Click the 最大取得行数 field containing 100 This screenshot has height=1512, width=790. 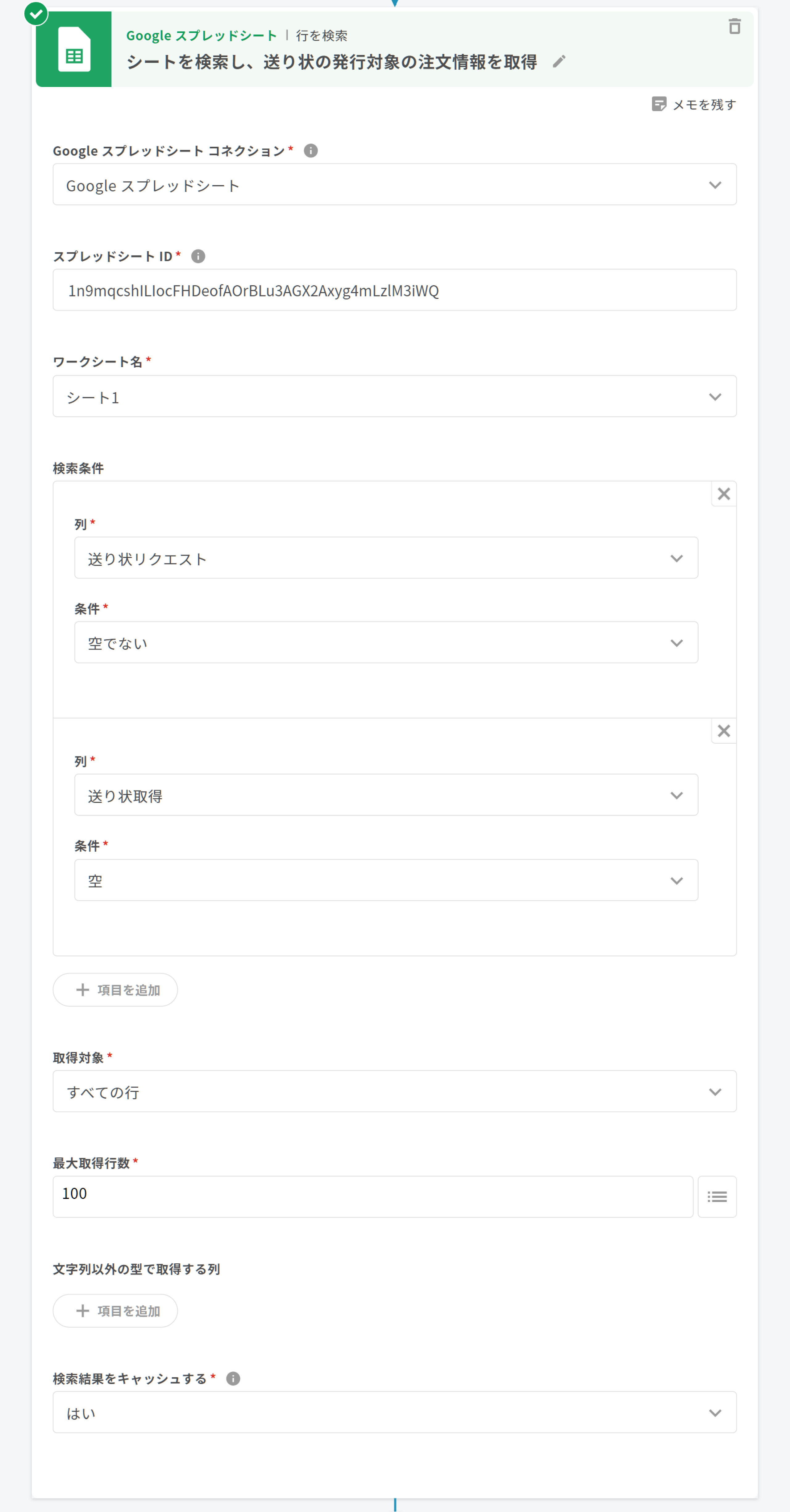[372, 1196]
